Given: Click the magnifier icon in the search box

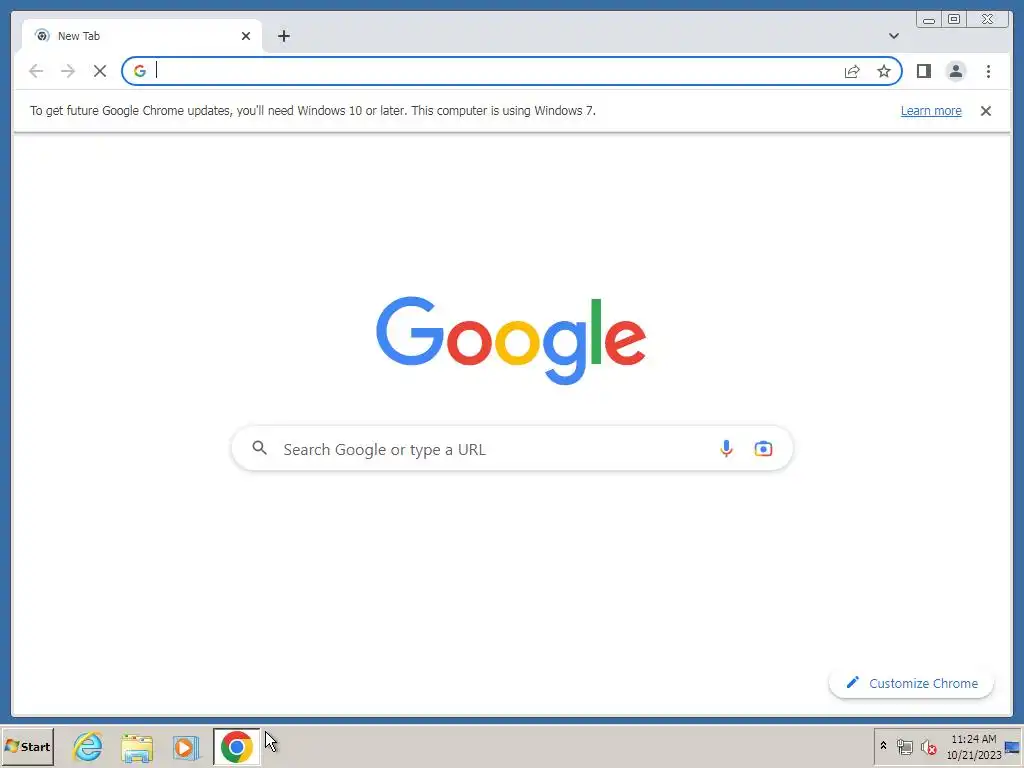Looking at the screenshot, I should click(259, 448).
